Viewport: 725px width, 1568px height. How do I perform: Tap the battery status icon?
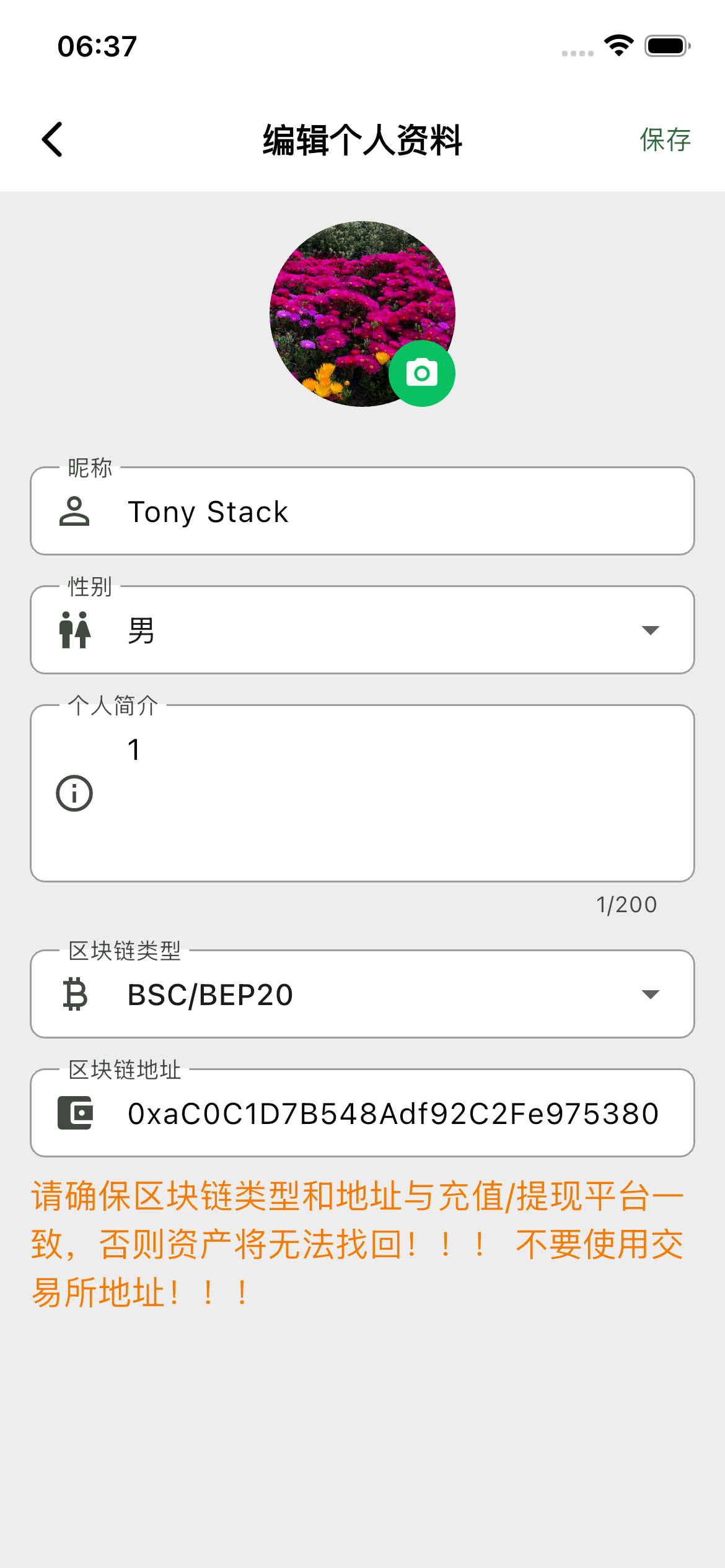(667, 46)
